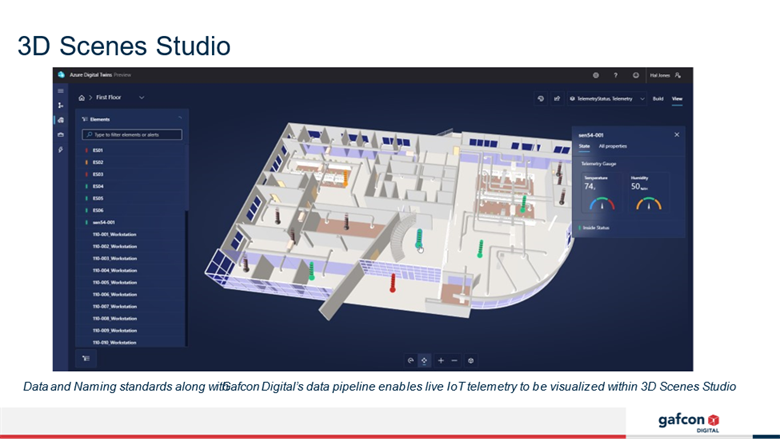Click the share scene icon
Screen dimensions: 780x439
point(557,98)
